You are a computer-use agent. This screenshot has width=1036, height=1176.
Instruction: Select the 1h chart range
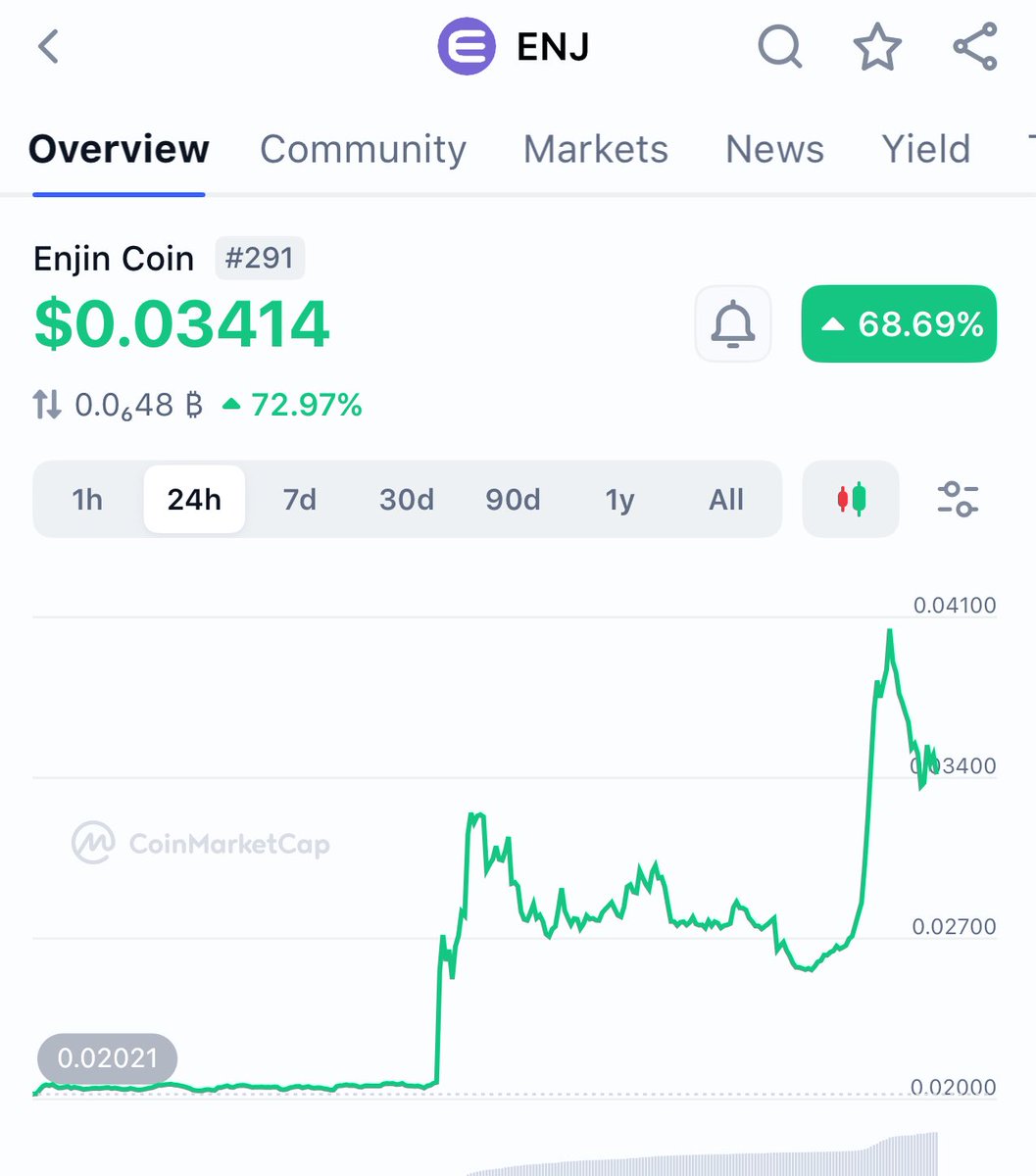click(x=87, y=500)
